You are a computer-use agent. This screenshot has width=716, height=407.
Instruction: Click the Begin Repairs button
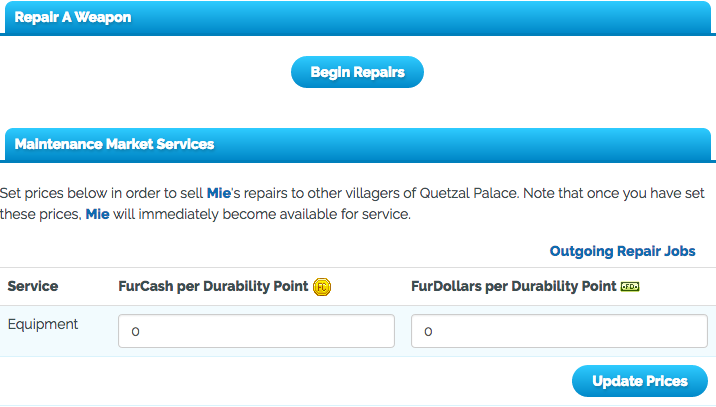click(x=357, y=72)
